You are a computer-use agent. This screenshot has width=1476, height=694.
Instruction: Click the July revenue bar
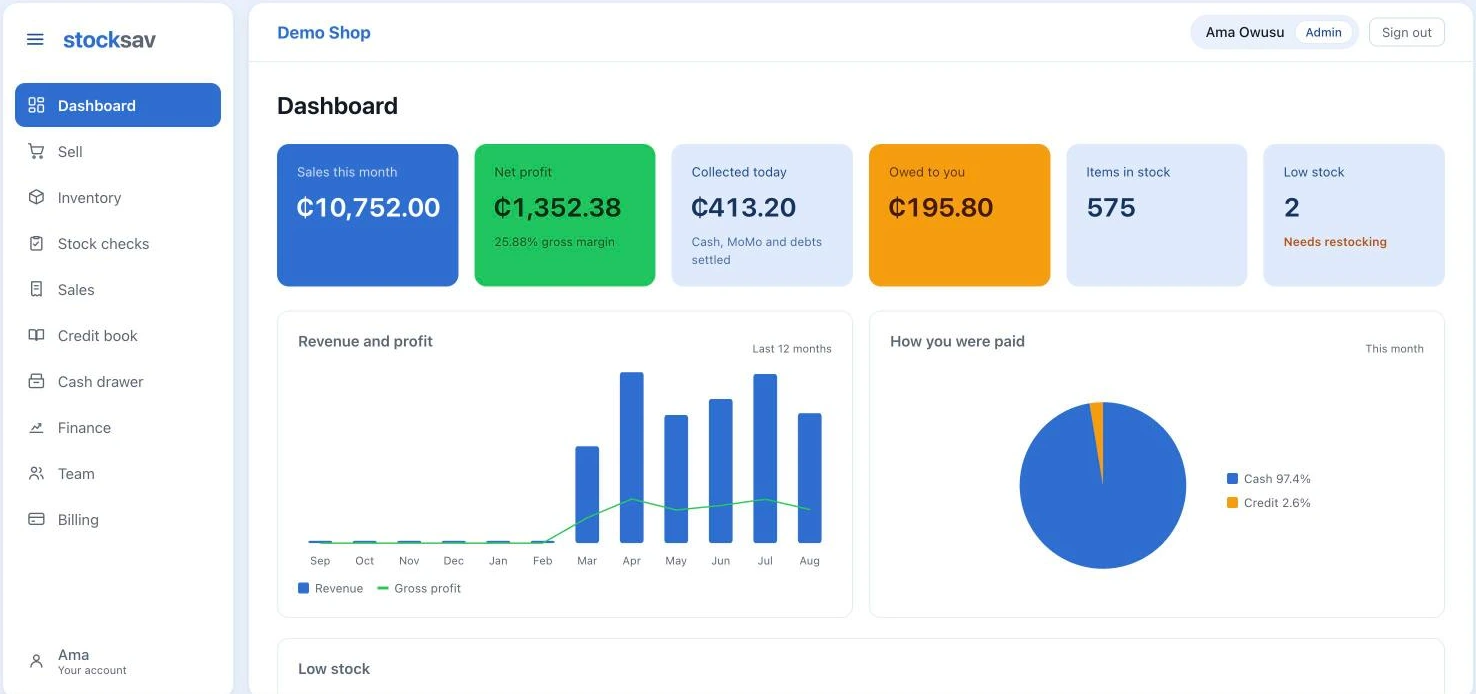765,458
